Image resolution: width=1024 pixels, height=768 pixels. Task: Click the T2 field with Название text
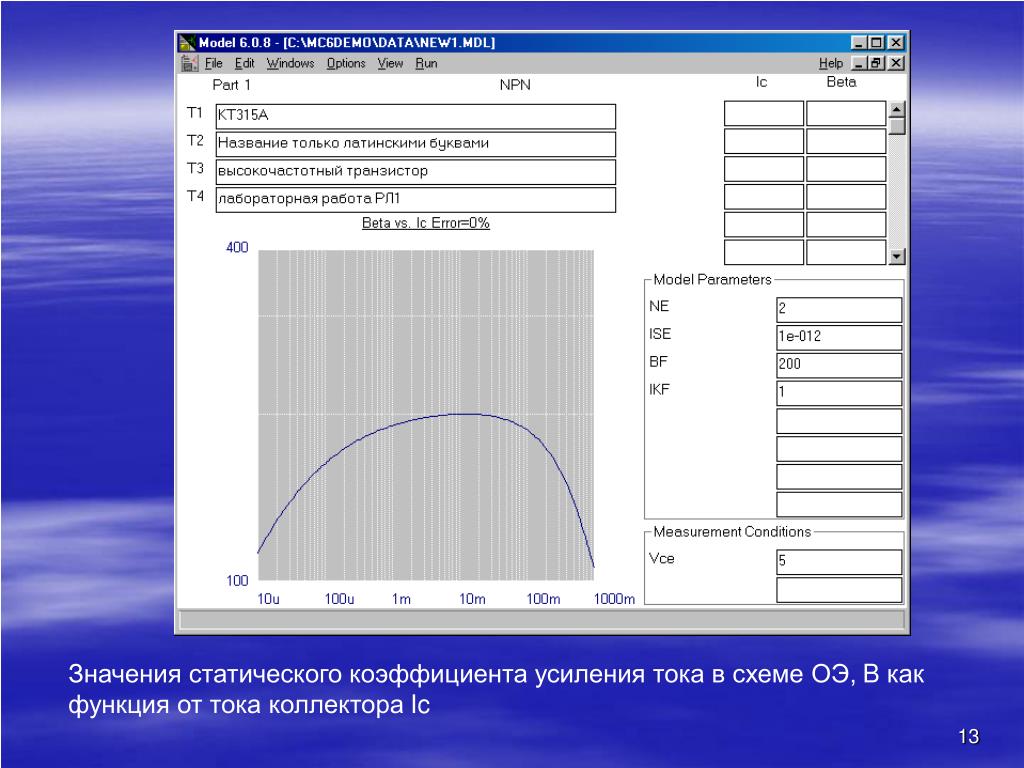coord(415,144)
